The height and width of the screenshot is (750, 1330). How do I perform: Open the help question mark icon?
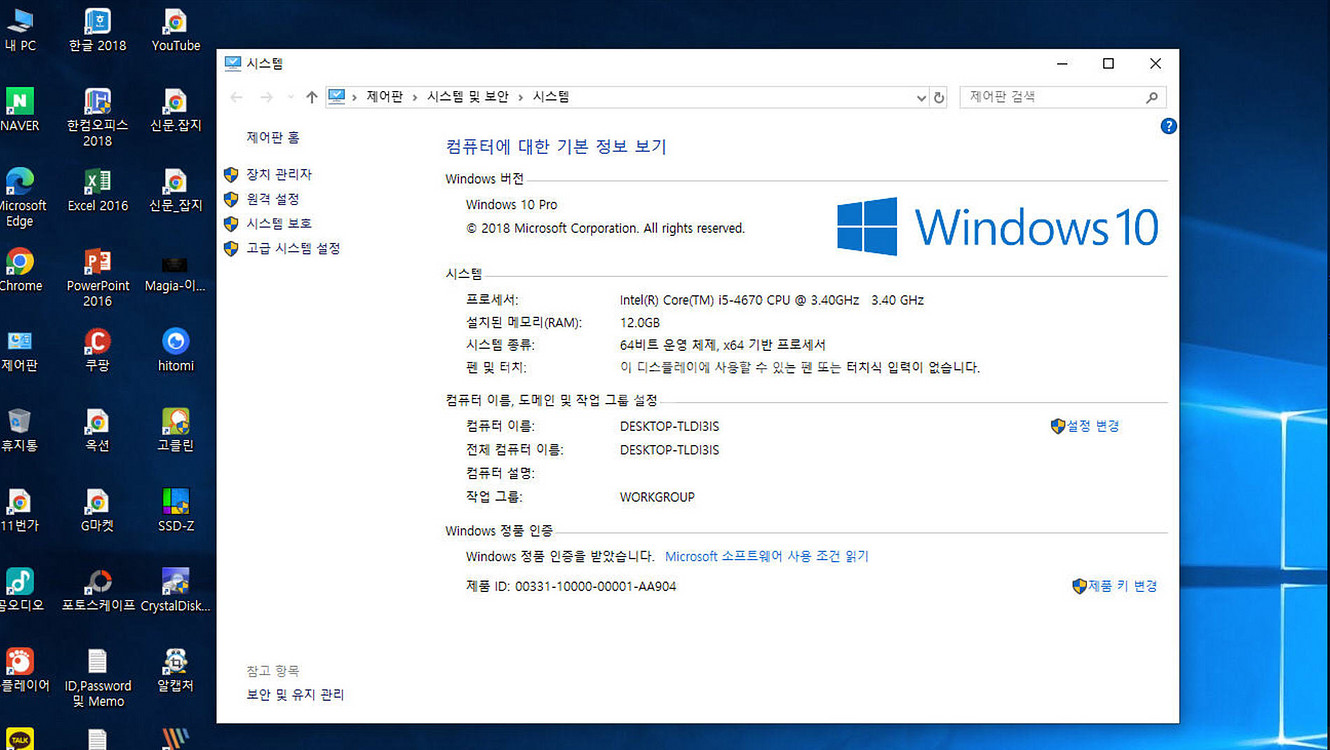point(1168,126)
